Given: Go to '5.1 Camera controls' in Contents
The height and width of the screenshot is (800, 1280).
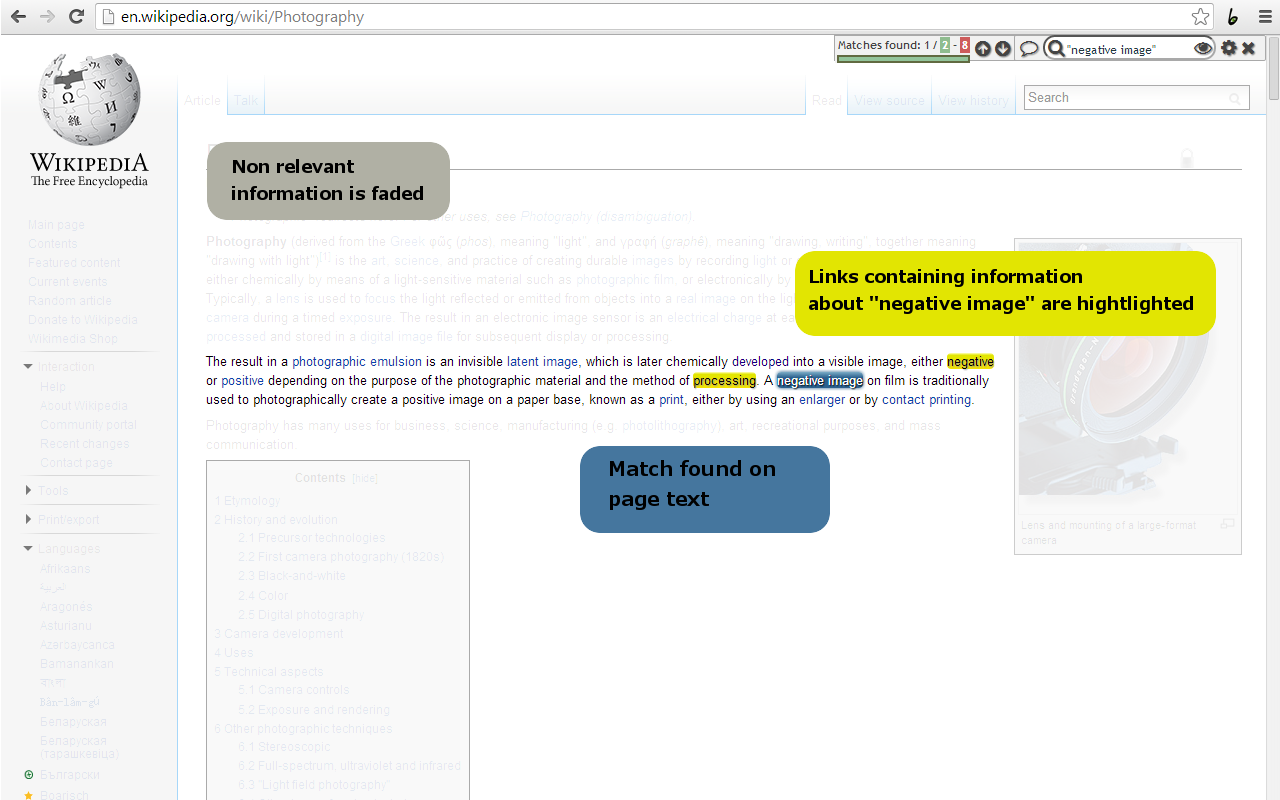Looking at the screenshot, I should point(294,690).
